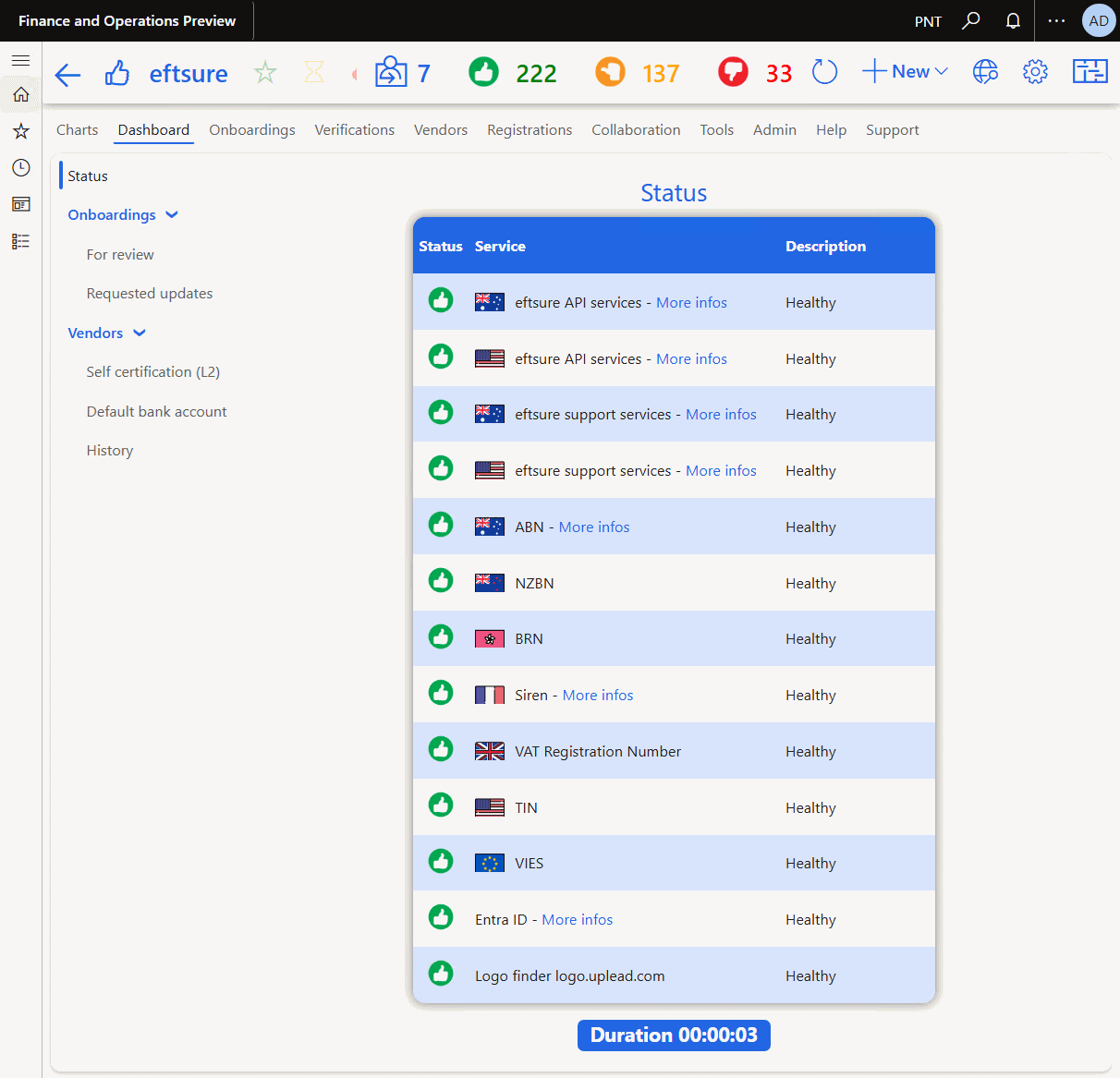The image size is (1120, 1078).
Task: Click orange warning counter 137
Action: (638, 72)
